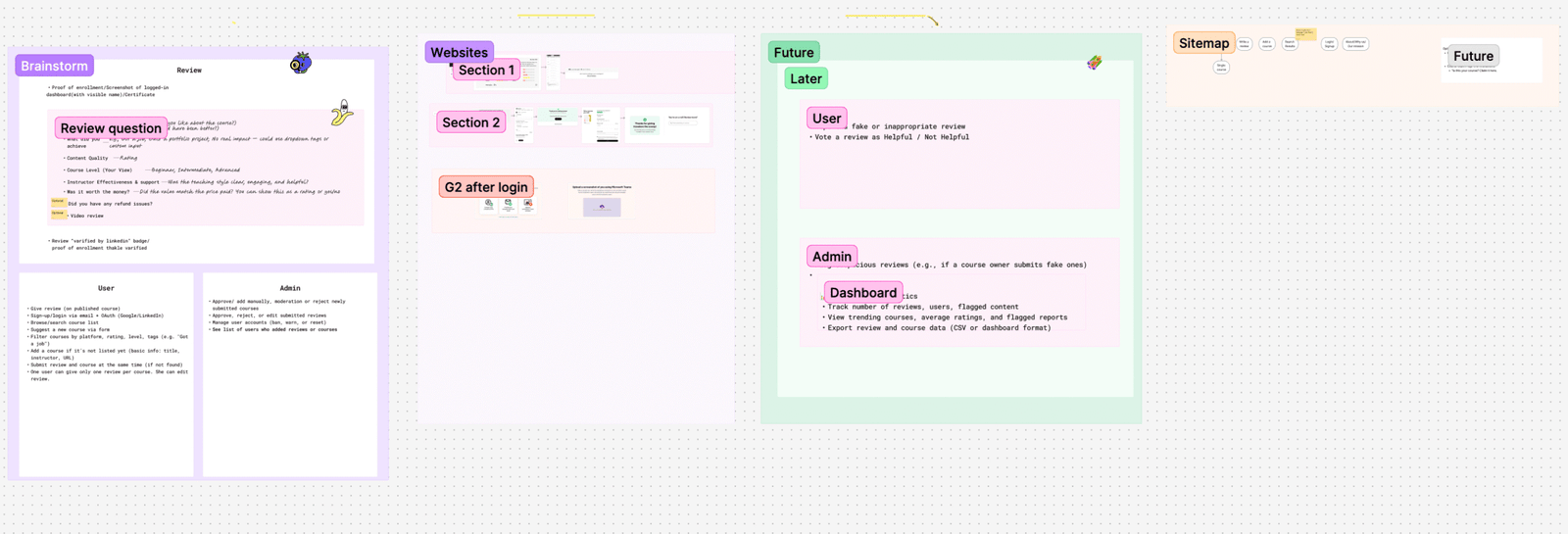
Task: Click the 'Single course' sitemap node
Action: (x=1221, y=68)
